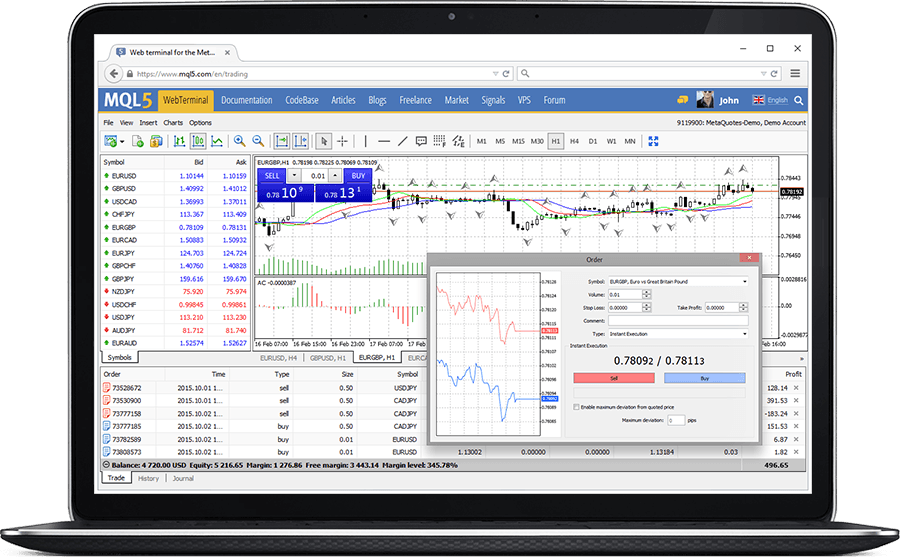Click the Comment field in Order dialog

coord(678,321)
